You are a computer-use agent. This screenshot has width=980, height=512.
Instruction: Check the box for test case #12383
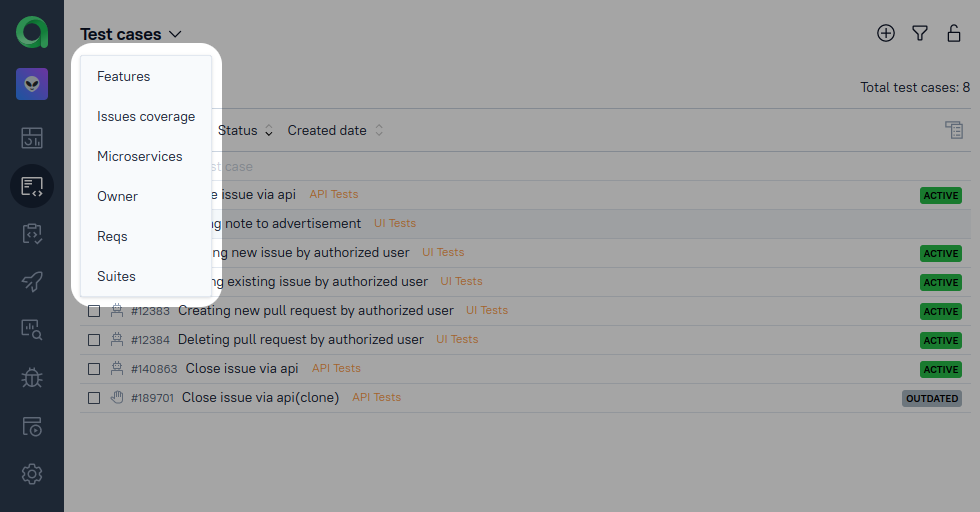click(x=94, y=311)
